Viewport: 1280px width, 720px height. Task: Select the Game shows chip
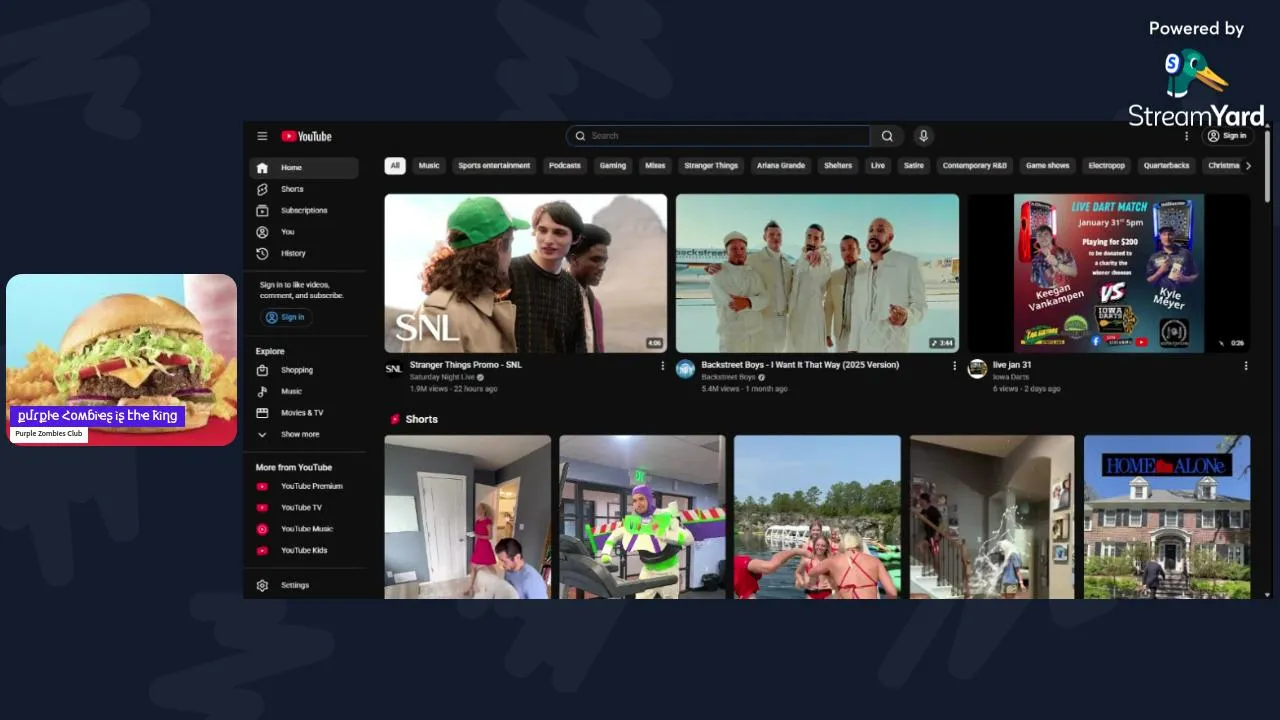[x=1048, y=166]
